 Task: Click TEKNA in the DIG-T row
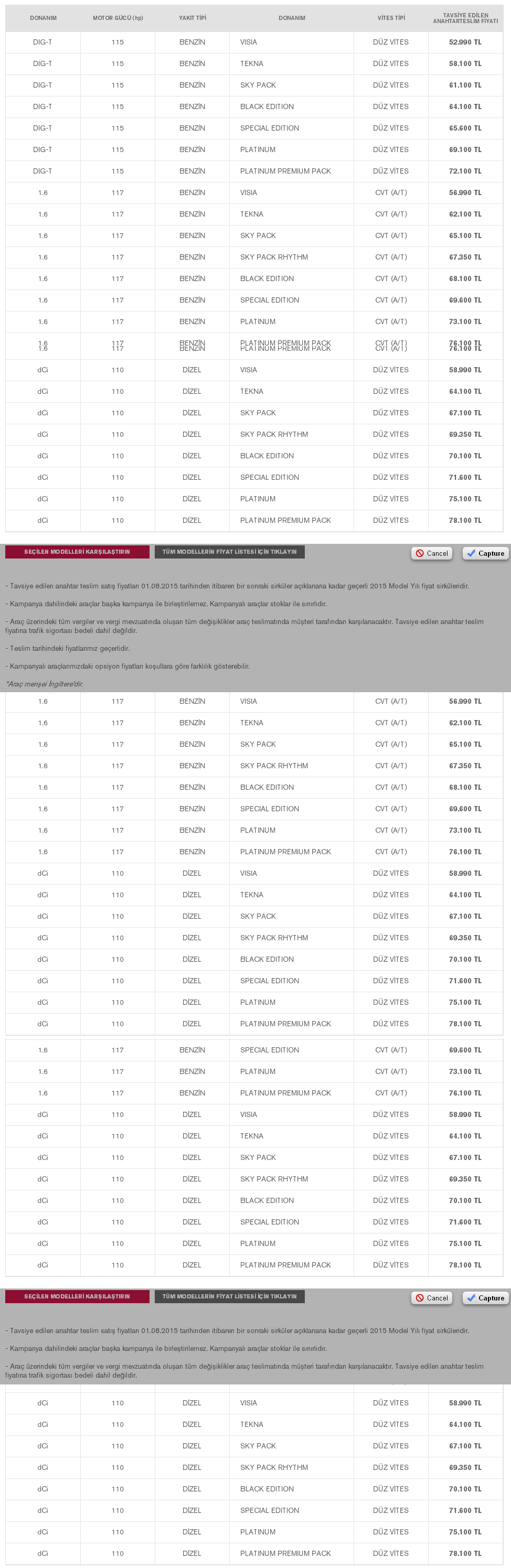[x=251, y=63]
